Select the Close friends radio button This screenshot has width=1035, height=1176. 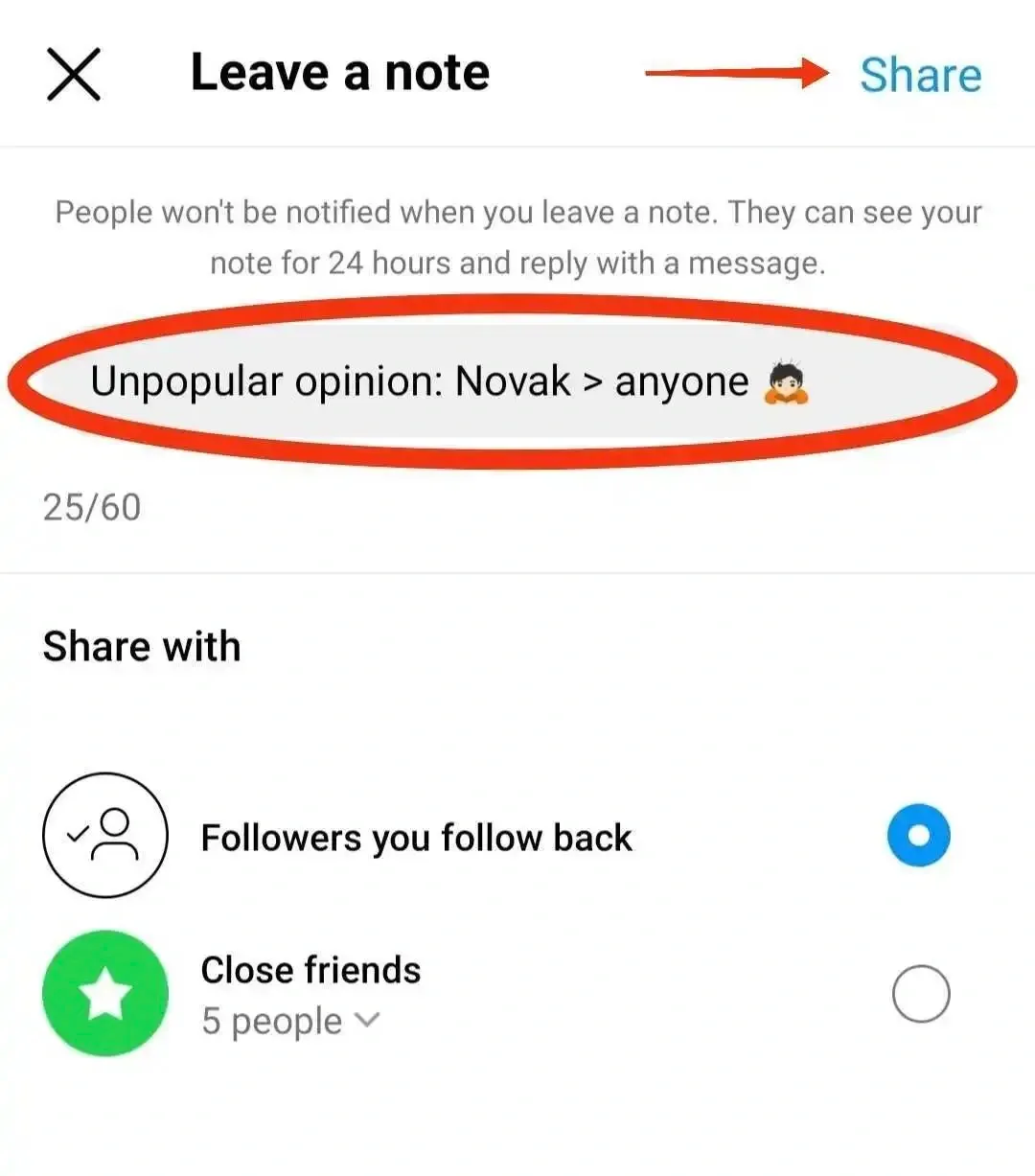[x=920, y=994]
